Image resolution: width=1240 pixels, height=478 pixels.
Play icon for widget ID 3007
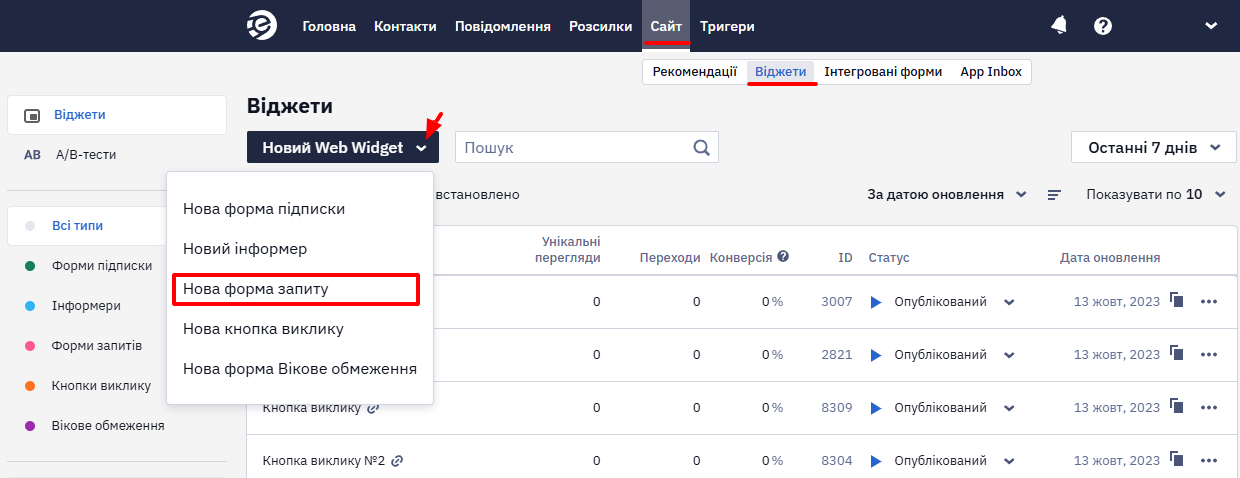click(x=876, y=302)
